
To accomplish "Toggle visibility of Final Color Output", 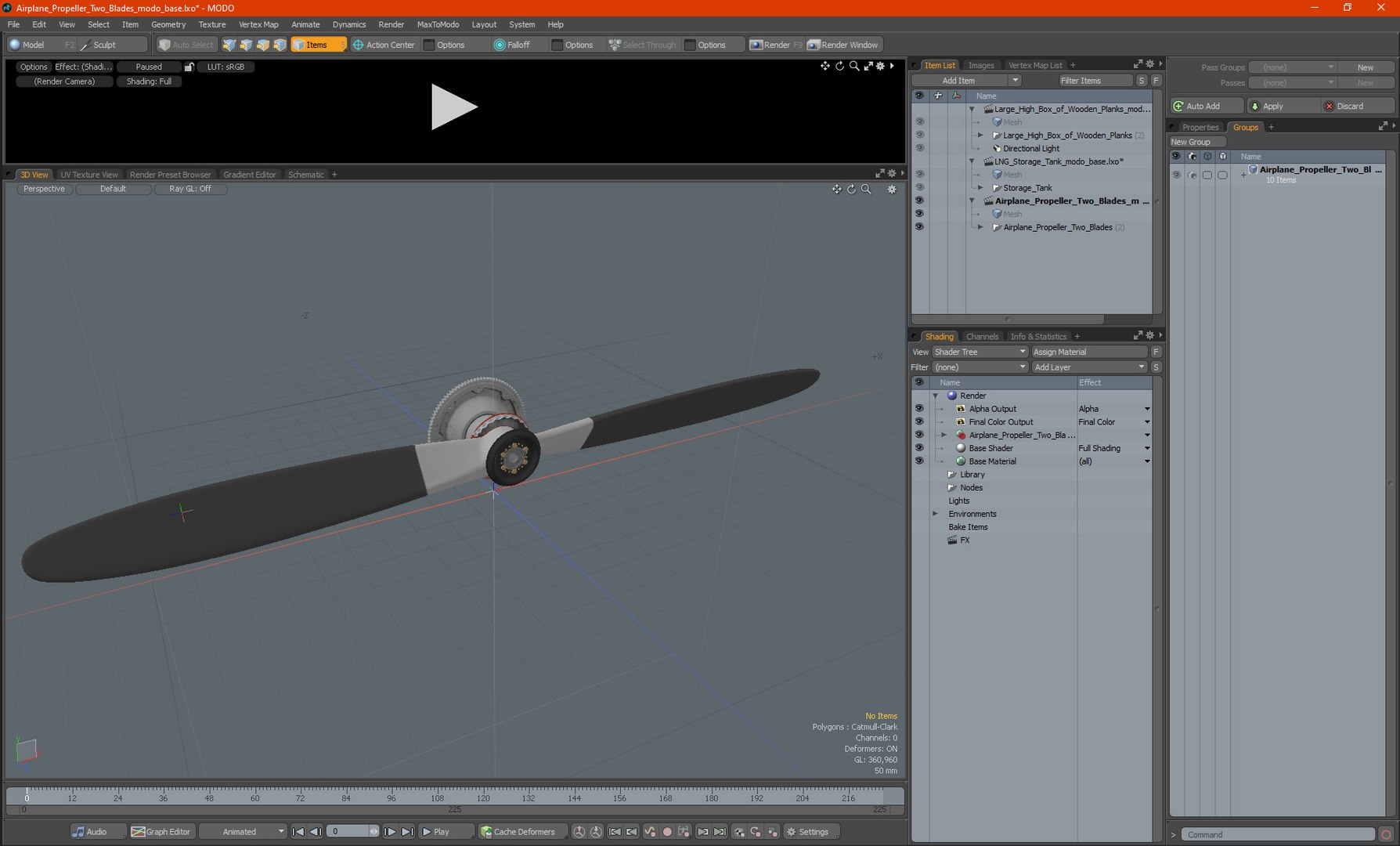I will pyautogui.click(x=919, y=421).
